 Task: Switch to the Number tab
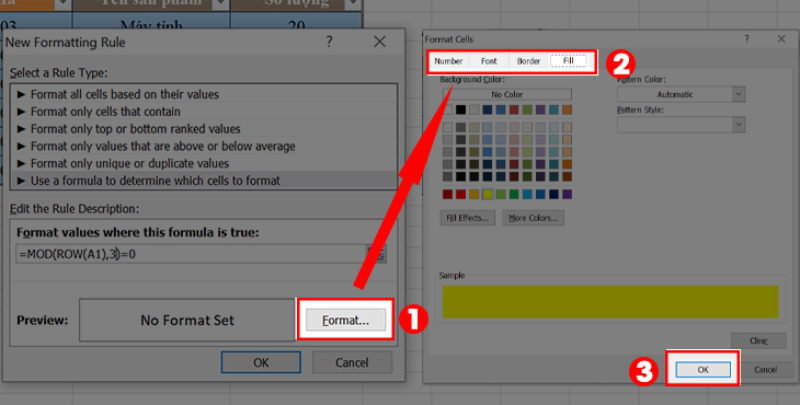[449, 61]
